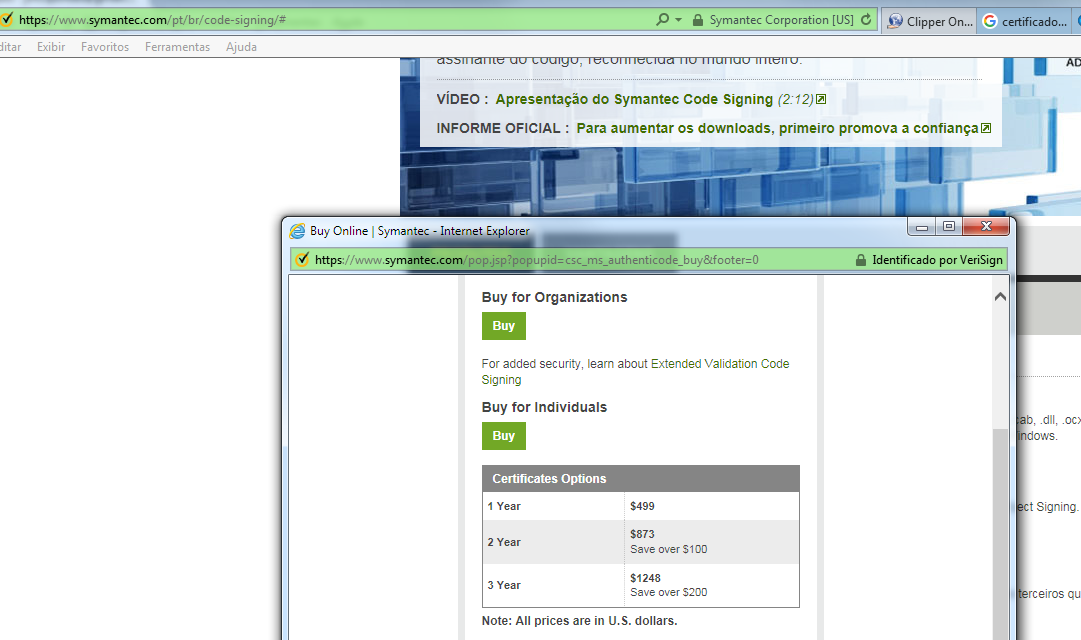Click the $873 price cell
Screen dimensions: 1081x640
click(711, 542)
